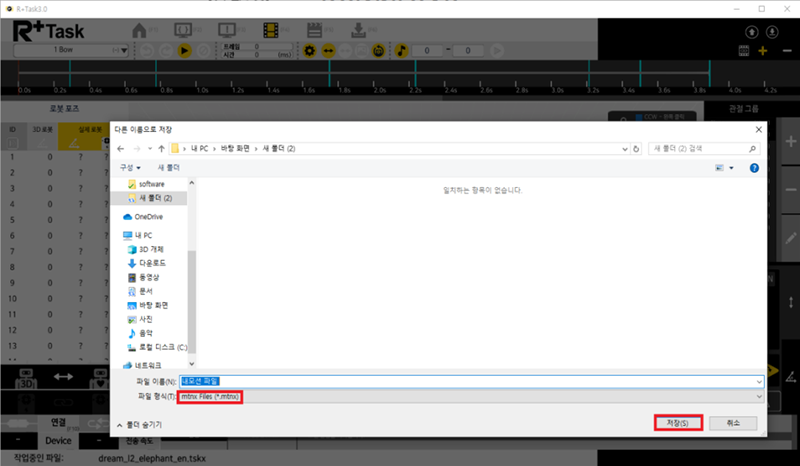800x466 pixels.
Task: Select 바탕 화면 in the navigation pane
Action: tap(154, 305)
